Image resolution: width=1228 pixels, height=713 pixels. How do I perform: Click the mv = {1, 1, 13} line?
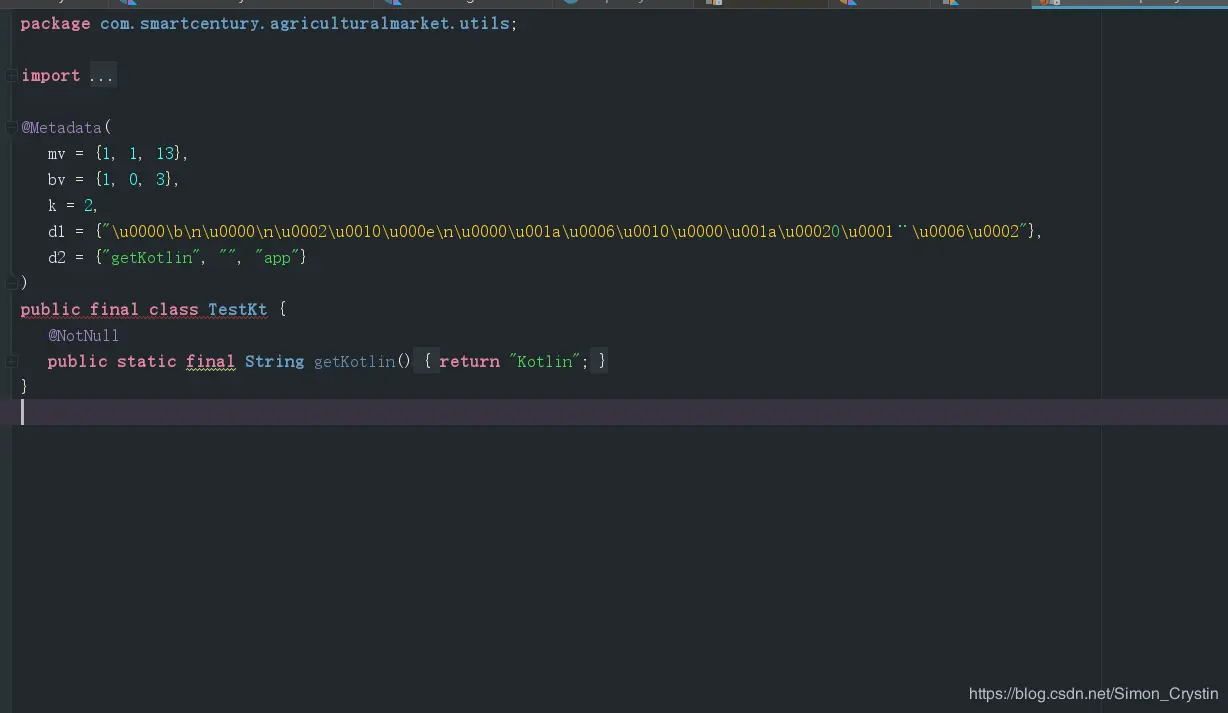[x=118, y=153]
